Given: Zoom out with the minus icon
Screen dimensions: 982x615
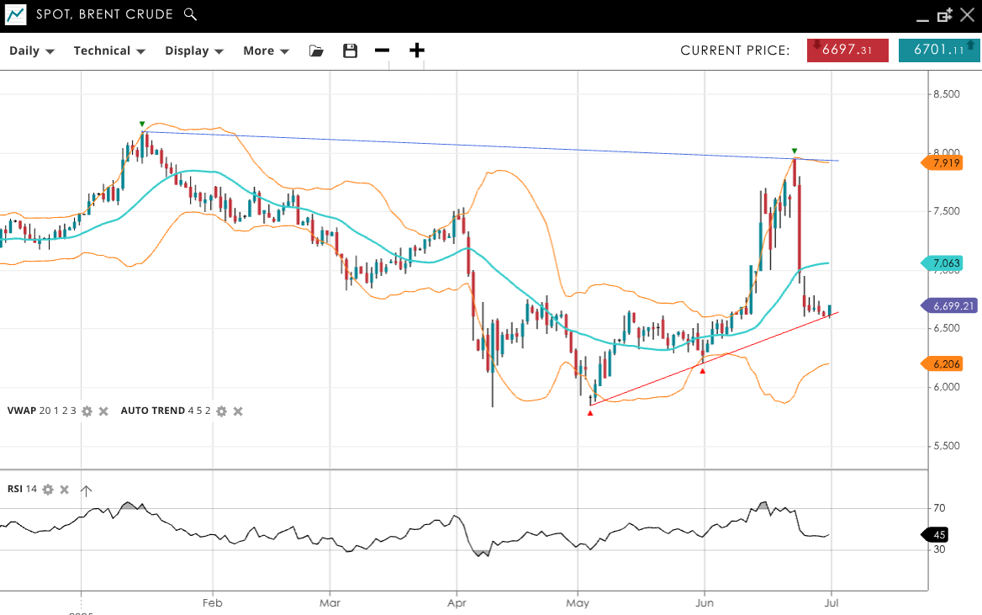Looking at the screenshot, I should pos(382,51).
